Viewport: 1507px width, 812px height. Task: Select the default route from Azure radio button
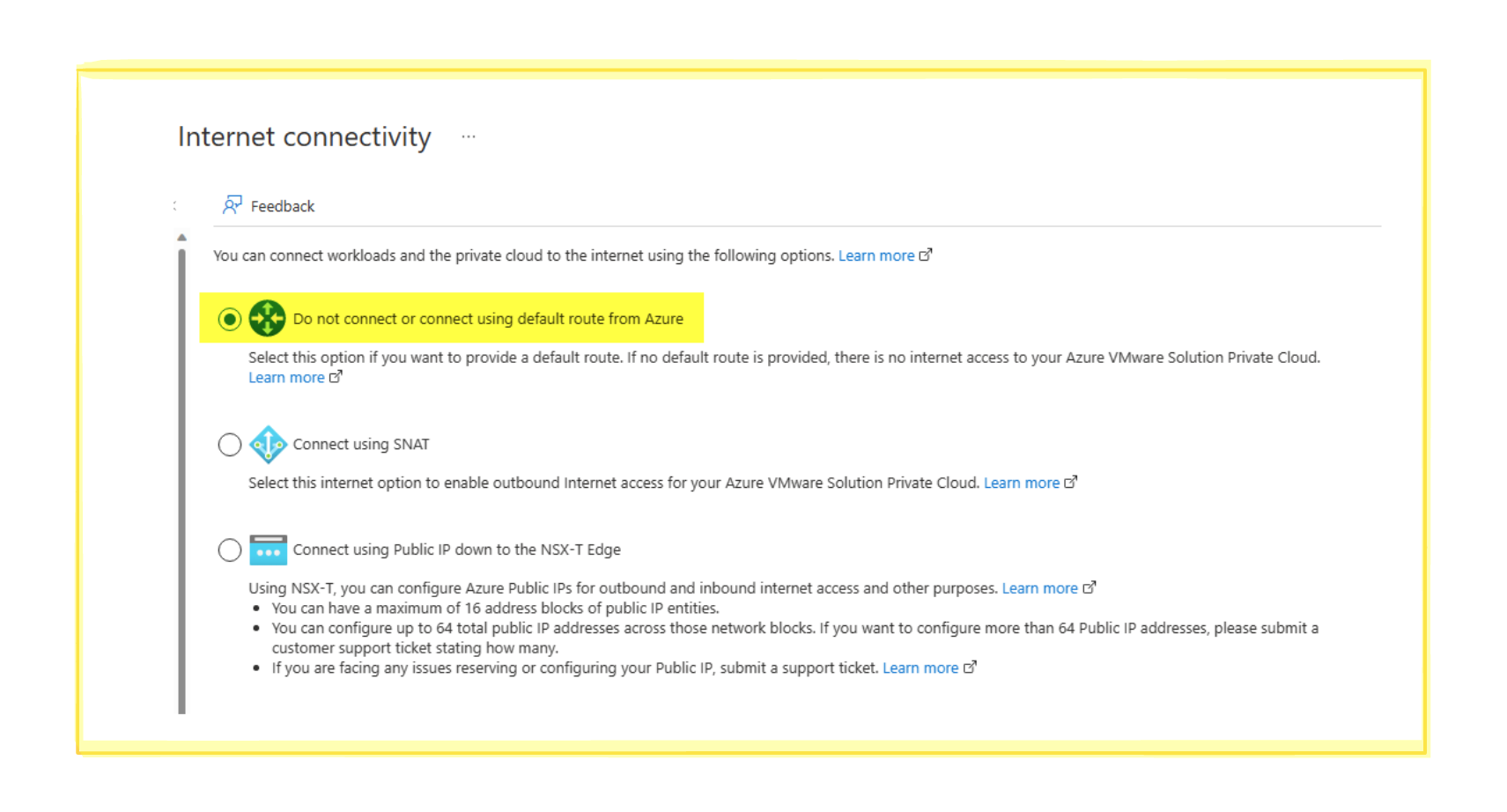[230, 319]
